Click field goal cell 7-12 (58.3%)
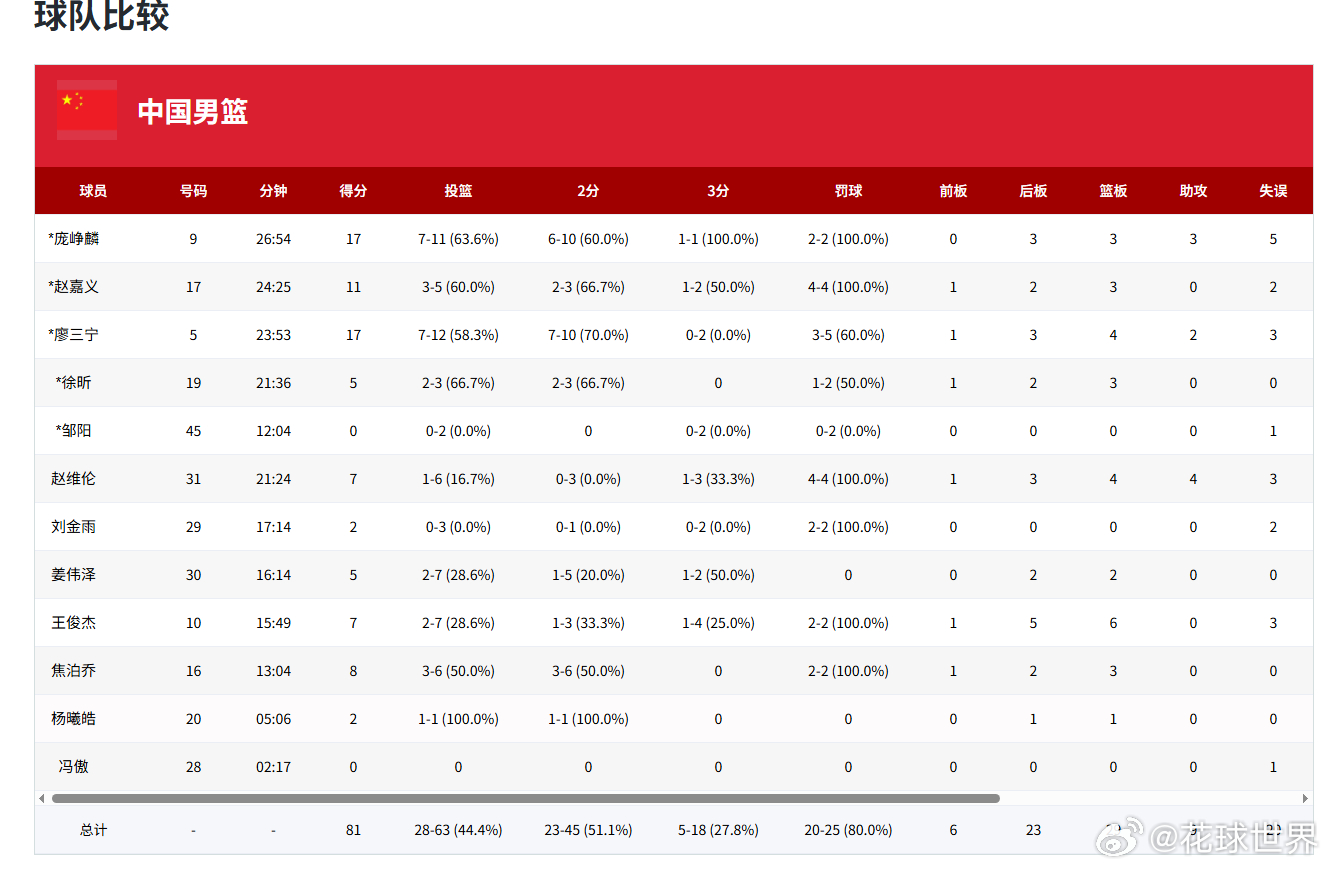The height and width of the screenshot is (870, 1330). [x=458, y=335]
